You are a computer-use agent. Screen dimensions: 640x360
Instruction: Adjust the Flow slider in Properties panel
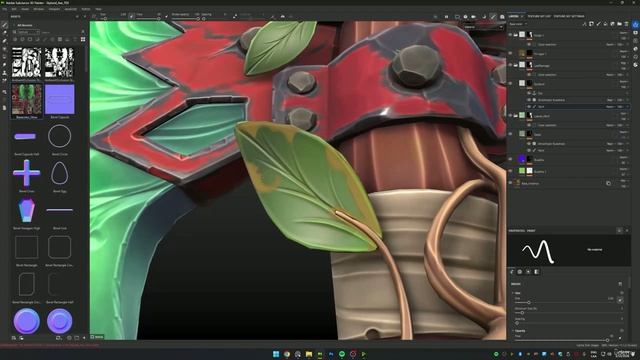562,340
